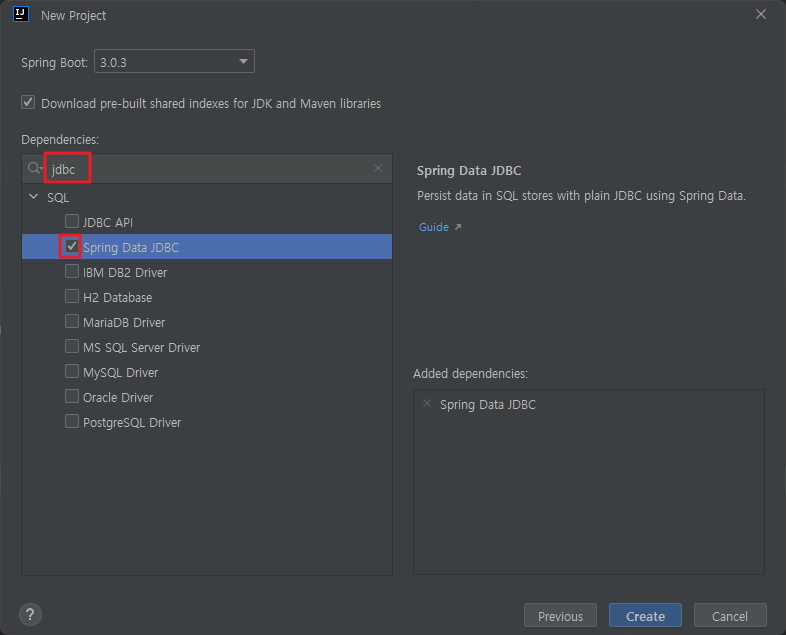
Task: Select the MariaDB Driver row label
Action: (124, 323)
